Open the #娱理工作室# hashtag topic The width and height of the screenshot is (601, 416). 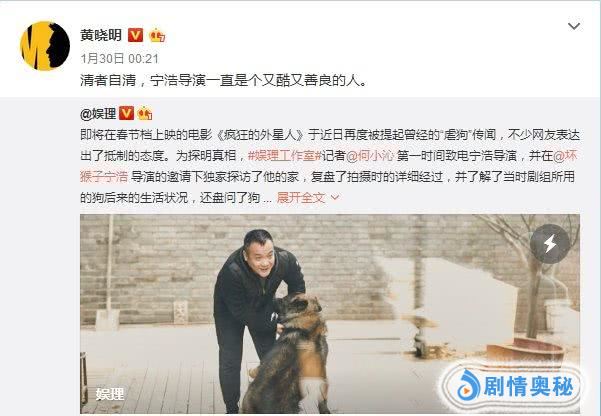click(284, 156)
